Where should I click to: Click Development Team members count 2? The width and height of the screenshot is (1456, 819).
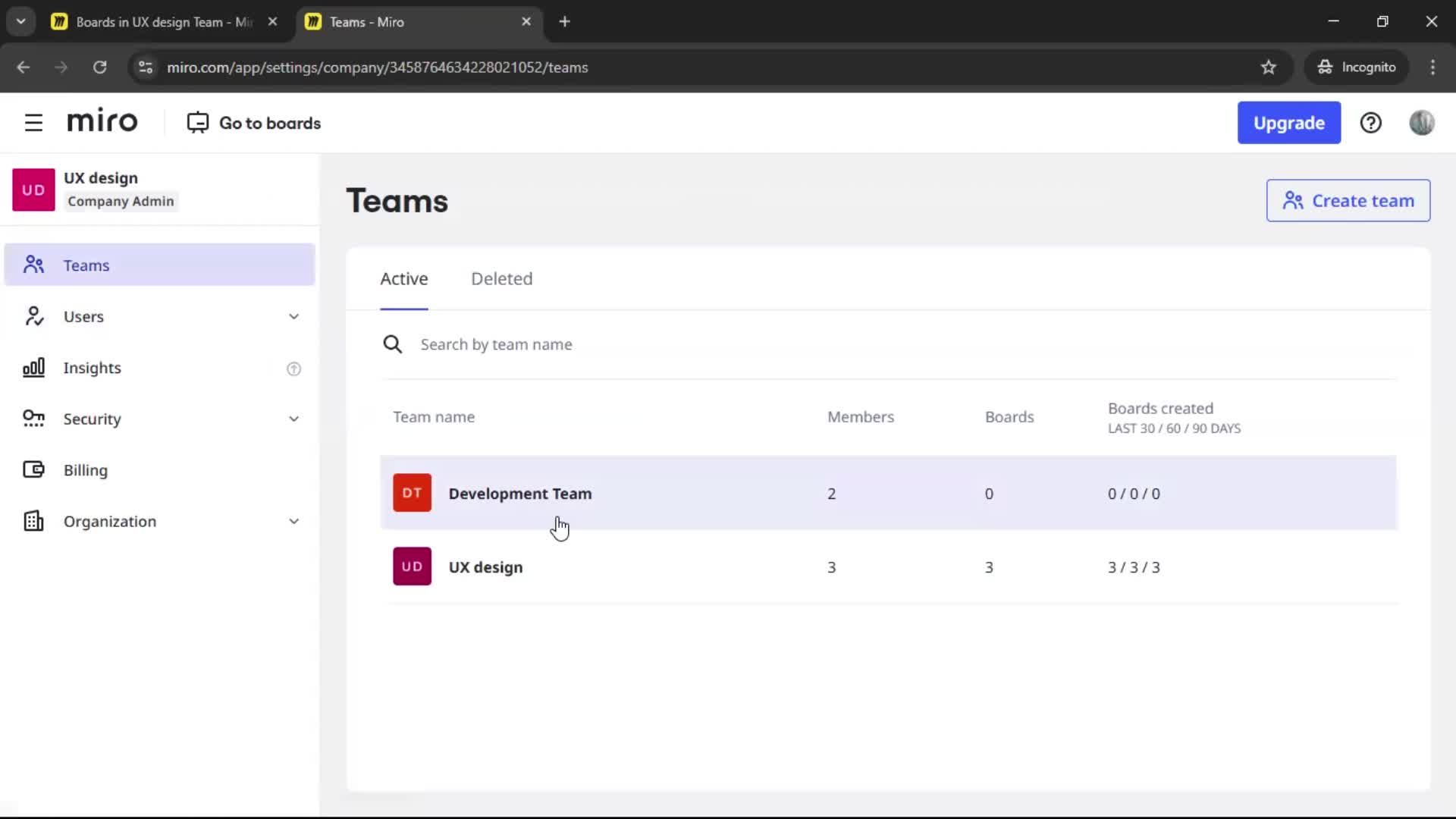tap(831, 494)
